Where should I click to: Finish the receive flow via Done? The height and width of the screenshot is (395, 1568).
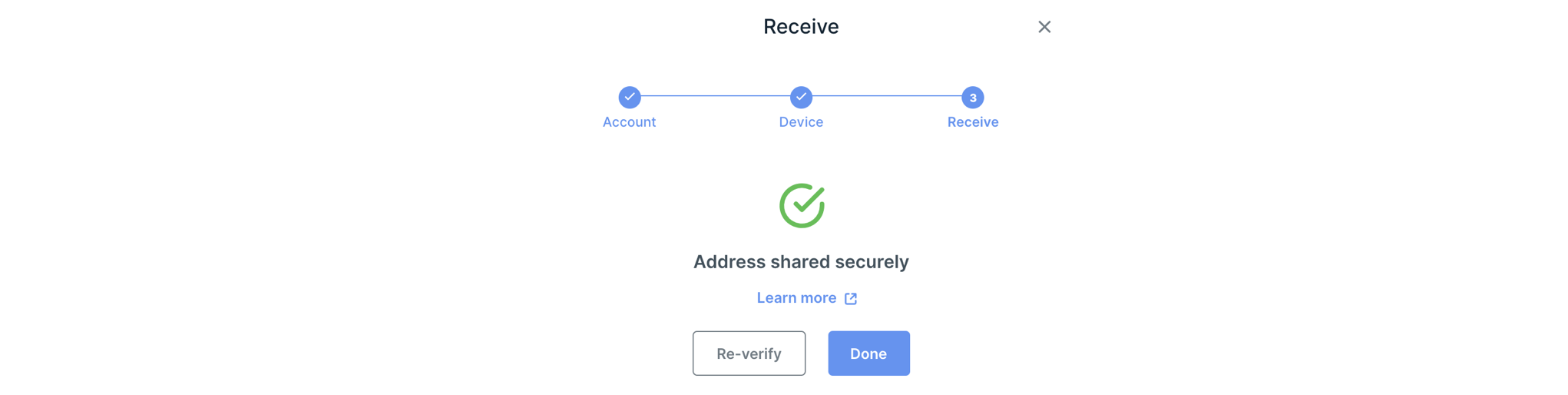tap(868, 354)
